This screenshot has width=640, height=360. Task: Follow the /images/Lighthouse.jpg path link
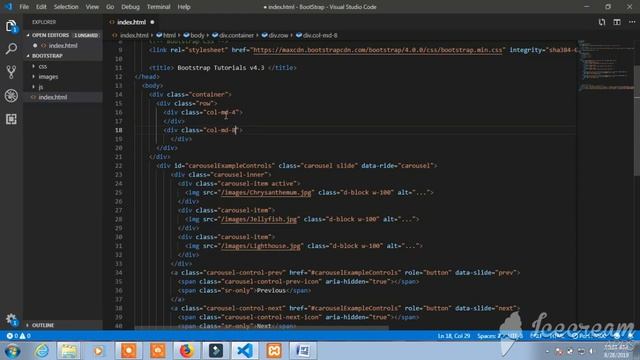260,246
